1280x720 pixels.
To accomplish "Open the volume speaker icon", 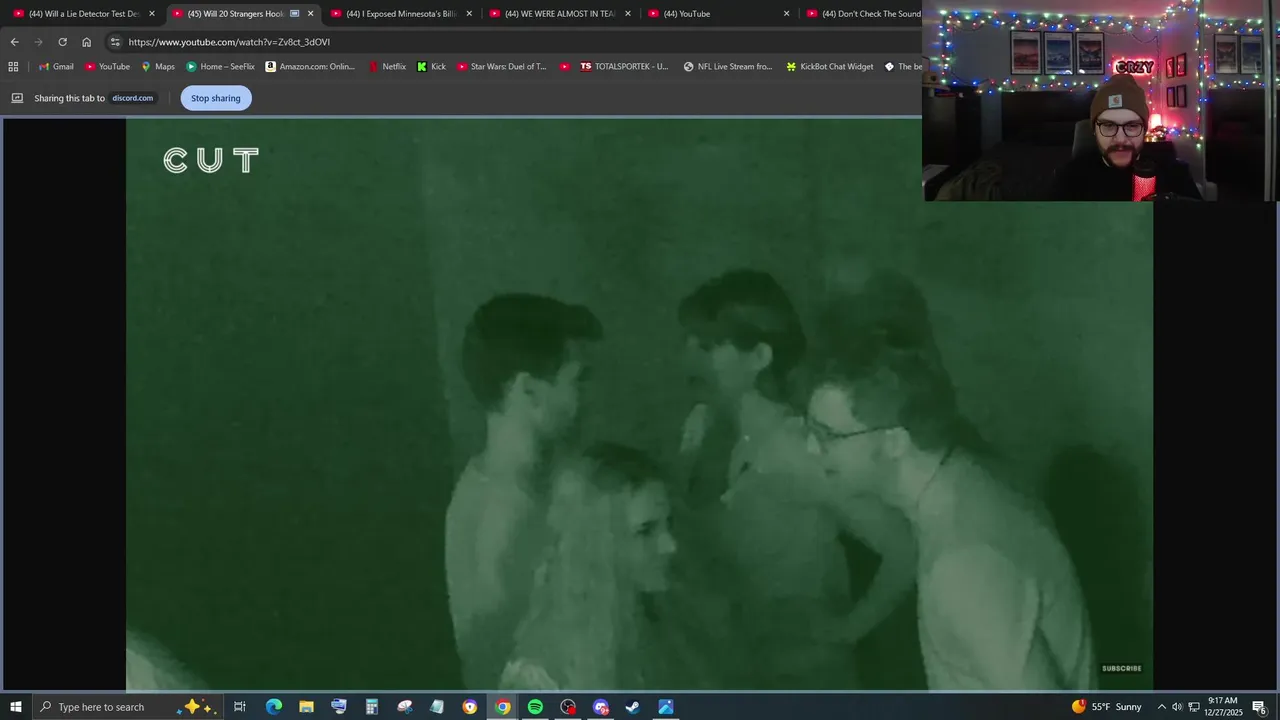I will tap(1177, 707).
